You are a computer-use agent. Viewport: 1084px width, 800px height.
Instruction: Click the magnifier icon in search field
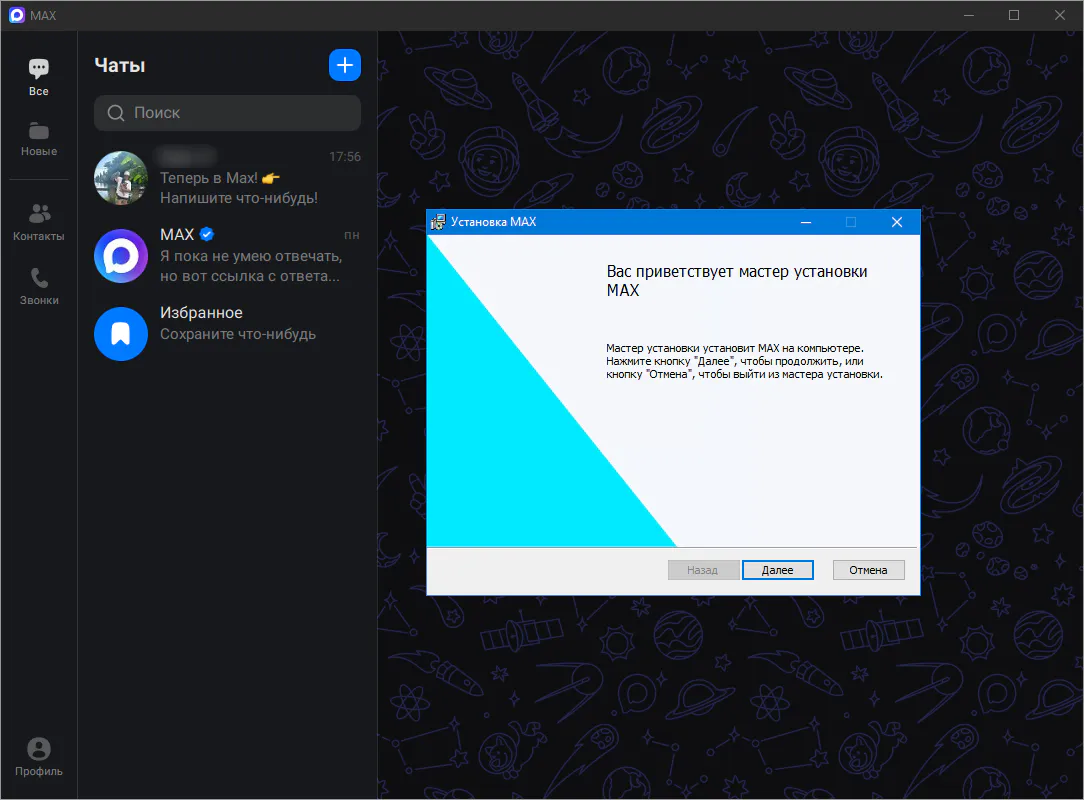(x=116, y=113)
